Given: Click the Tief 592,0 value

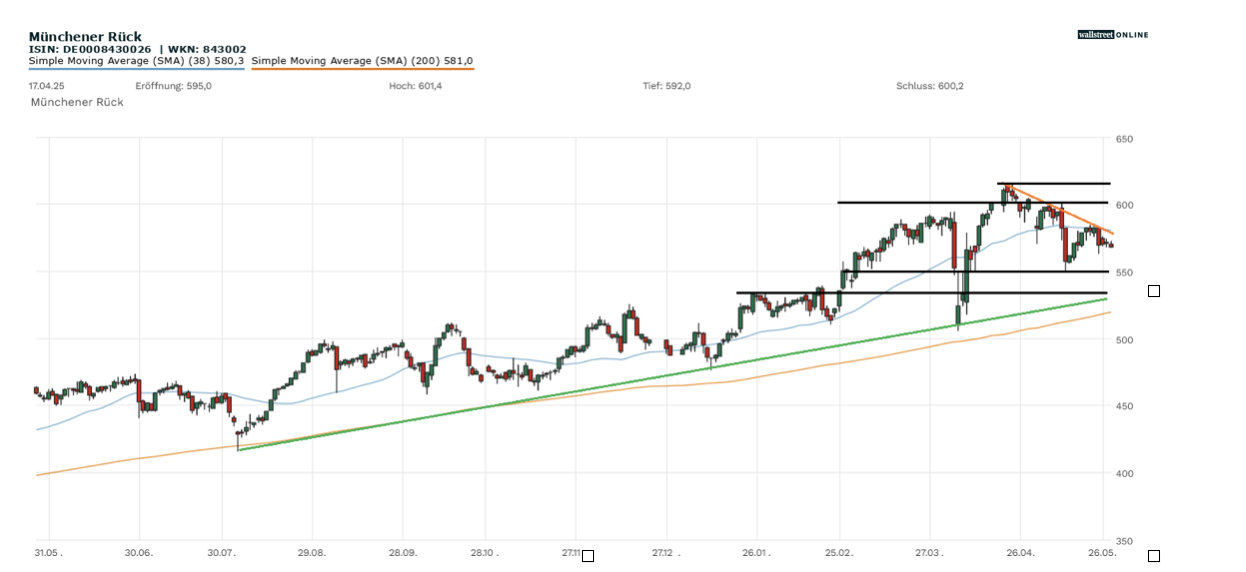Looking at the screenshot, I should click(666, 86).
